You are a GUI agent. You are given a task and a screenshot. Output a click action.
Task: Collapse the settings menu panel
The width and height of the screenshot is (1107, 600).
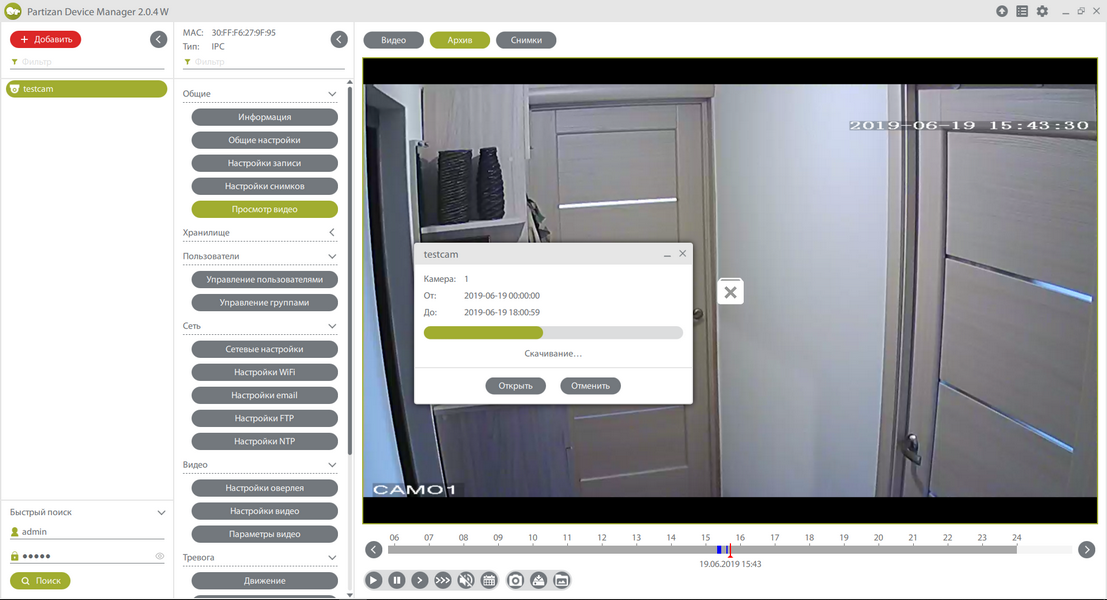pos(339,40)
